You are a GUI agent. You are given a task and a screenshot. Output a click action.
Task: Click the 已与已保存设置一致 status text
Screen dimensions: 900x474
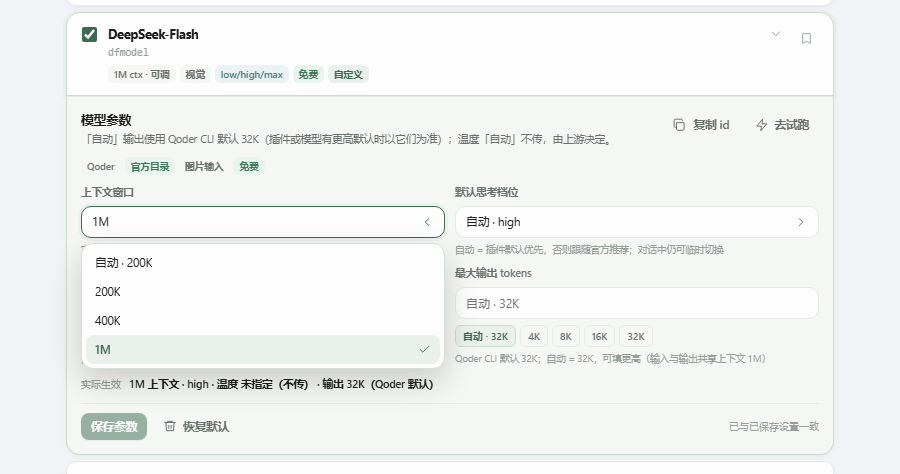[774, 426]
